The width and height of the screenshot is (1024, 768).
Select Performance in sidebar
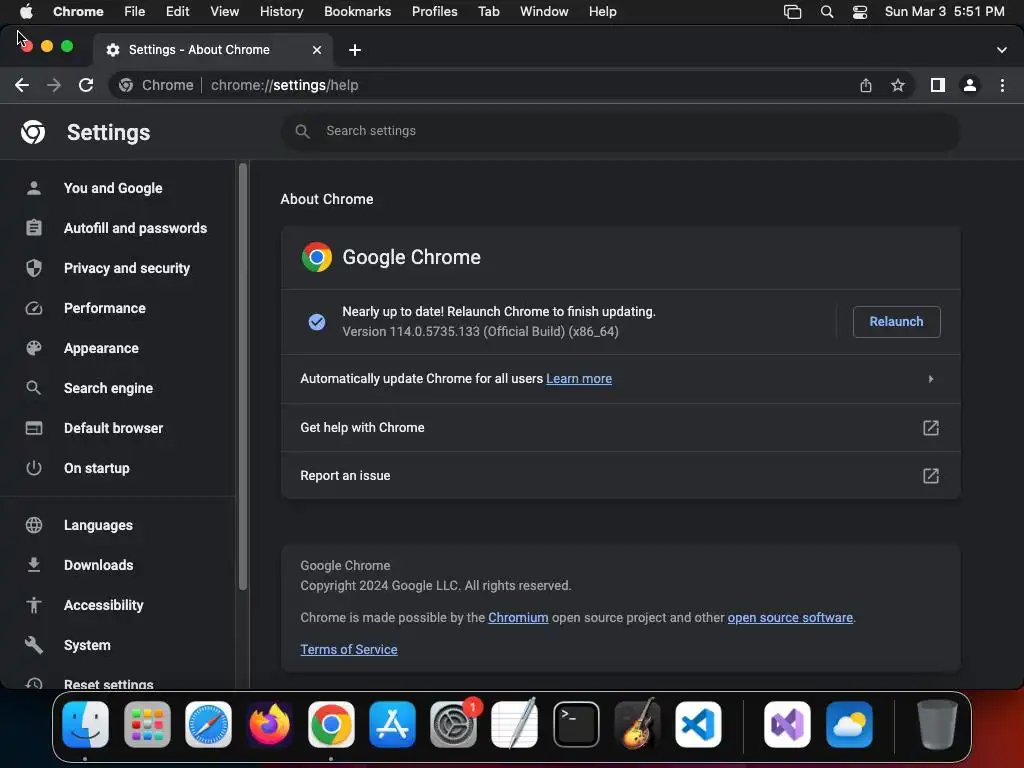pyautogui.click(x=104, y=308)
